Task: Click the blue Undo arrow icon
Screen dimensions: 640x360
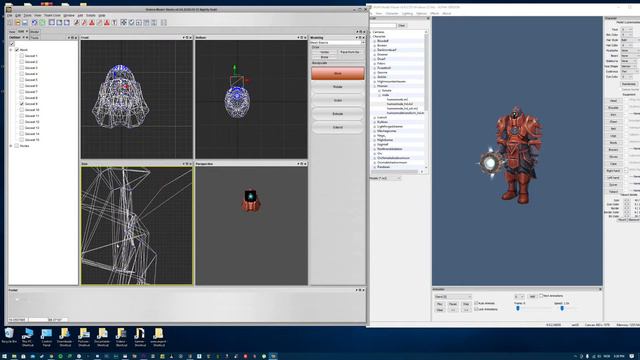Action: click(34, 23)
